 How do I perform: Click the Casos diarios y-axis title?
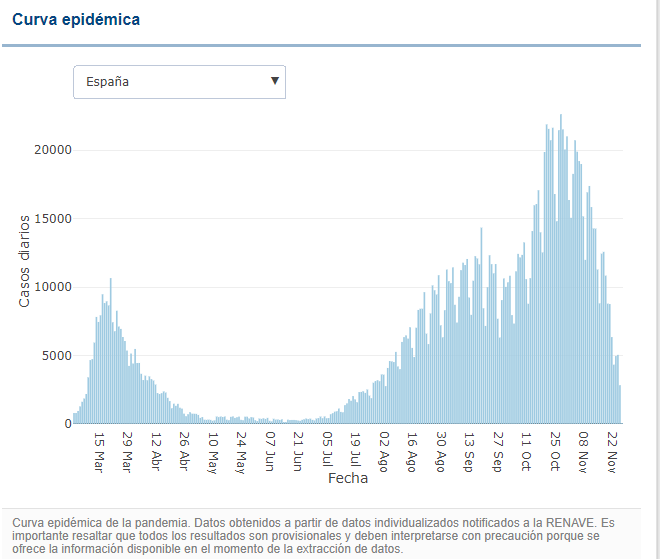point(26,262)
